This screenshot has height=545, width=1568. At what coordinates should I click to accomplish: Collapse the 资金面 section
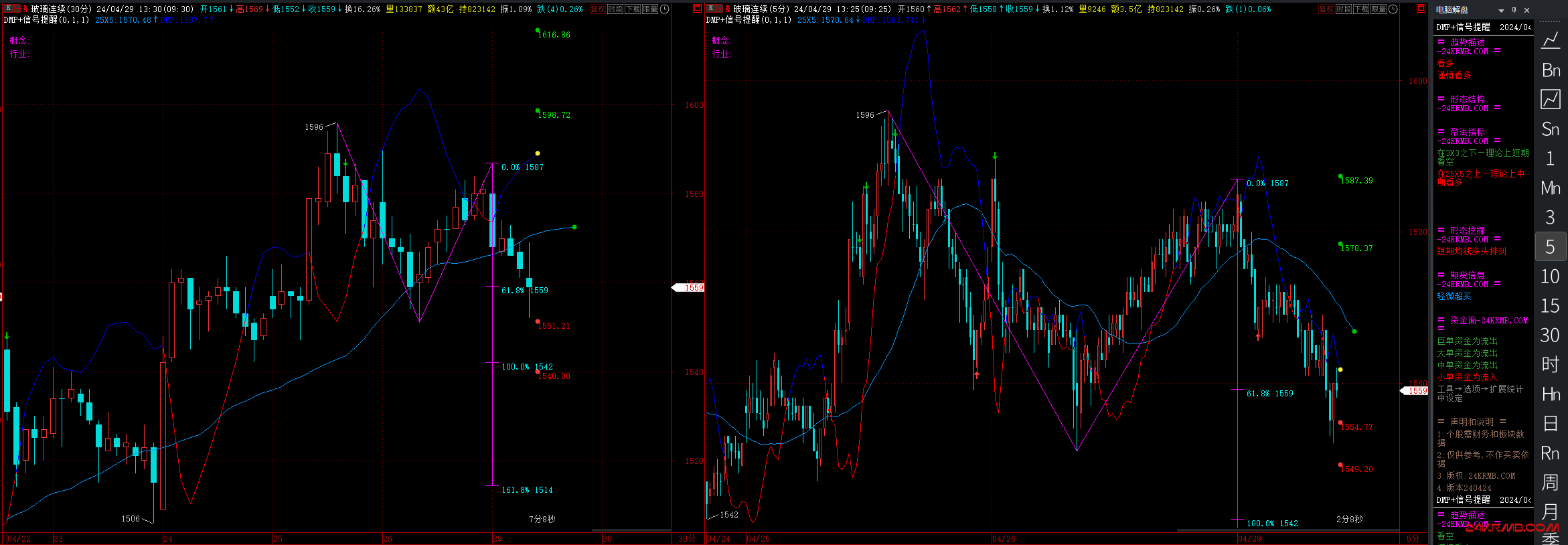tap(1482, 324)
